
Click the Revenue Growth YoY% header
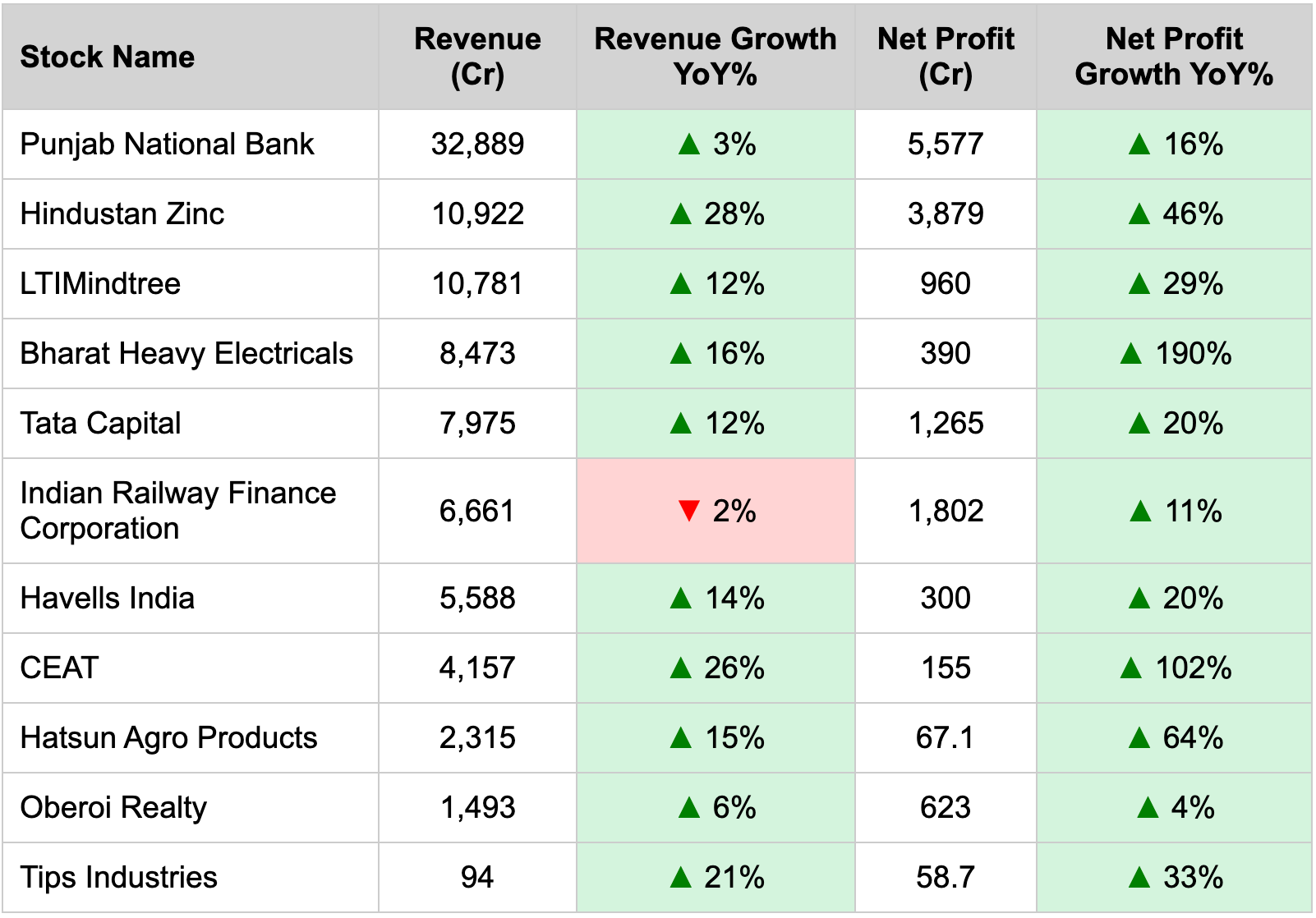716,57
